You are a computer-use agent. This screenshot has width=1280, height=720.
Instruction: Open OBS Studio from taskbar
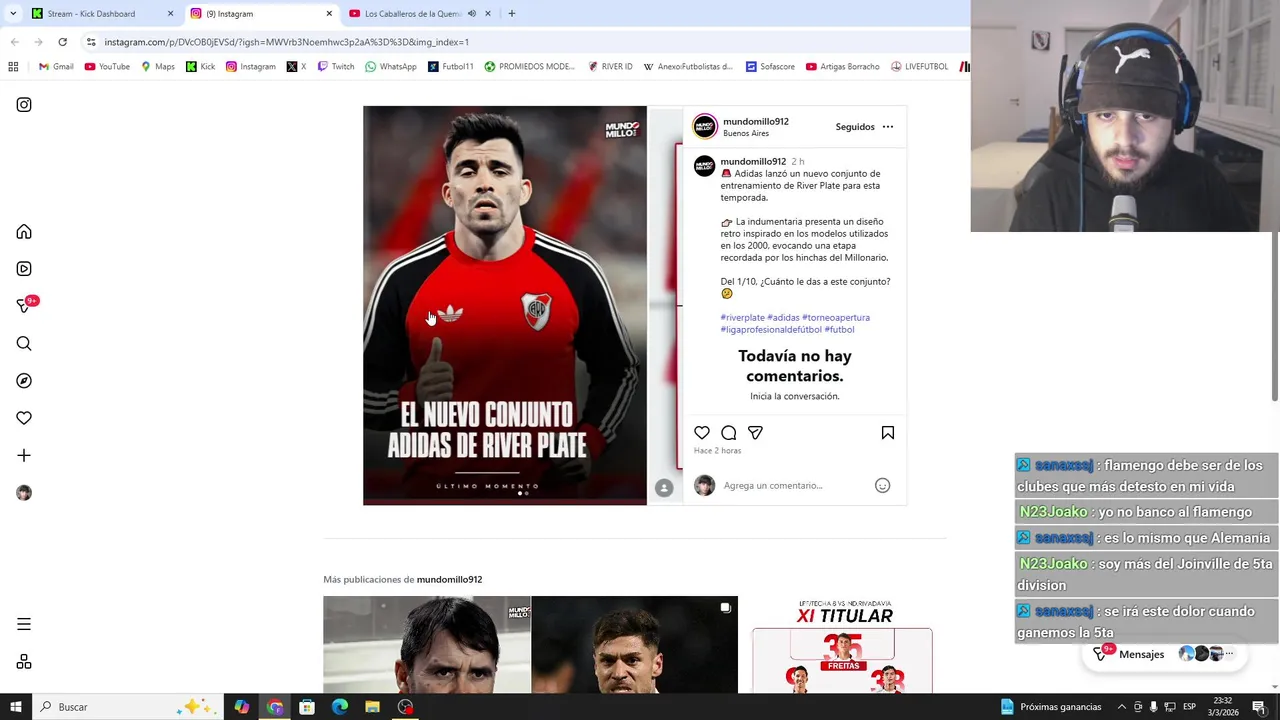405,707
